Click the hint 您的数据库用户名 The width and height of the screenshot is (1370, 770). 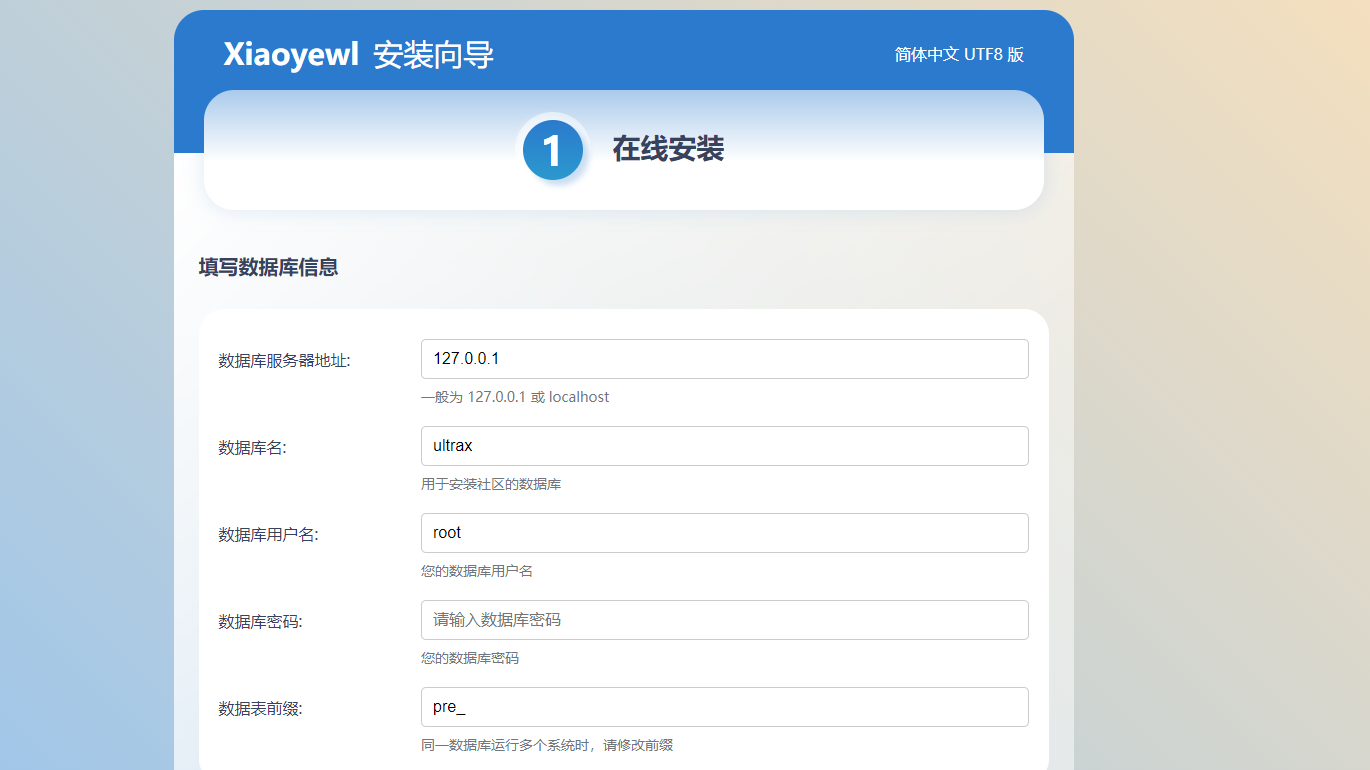coord(477,571)
